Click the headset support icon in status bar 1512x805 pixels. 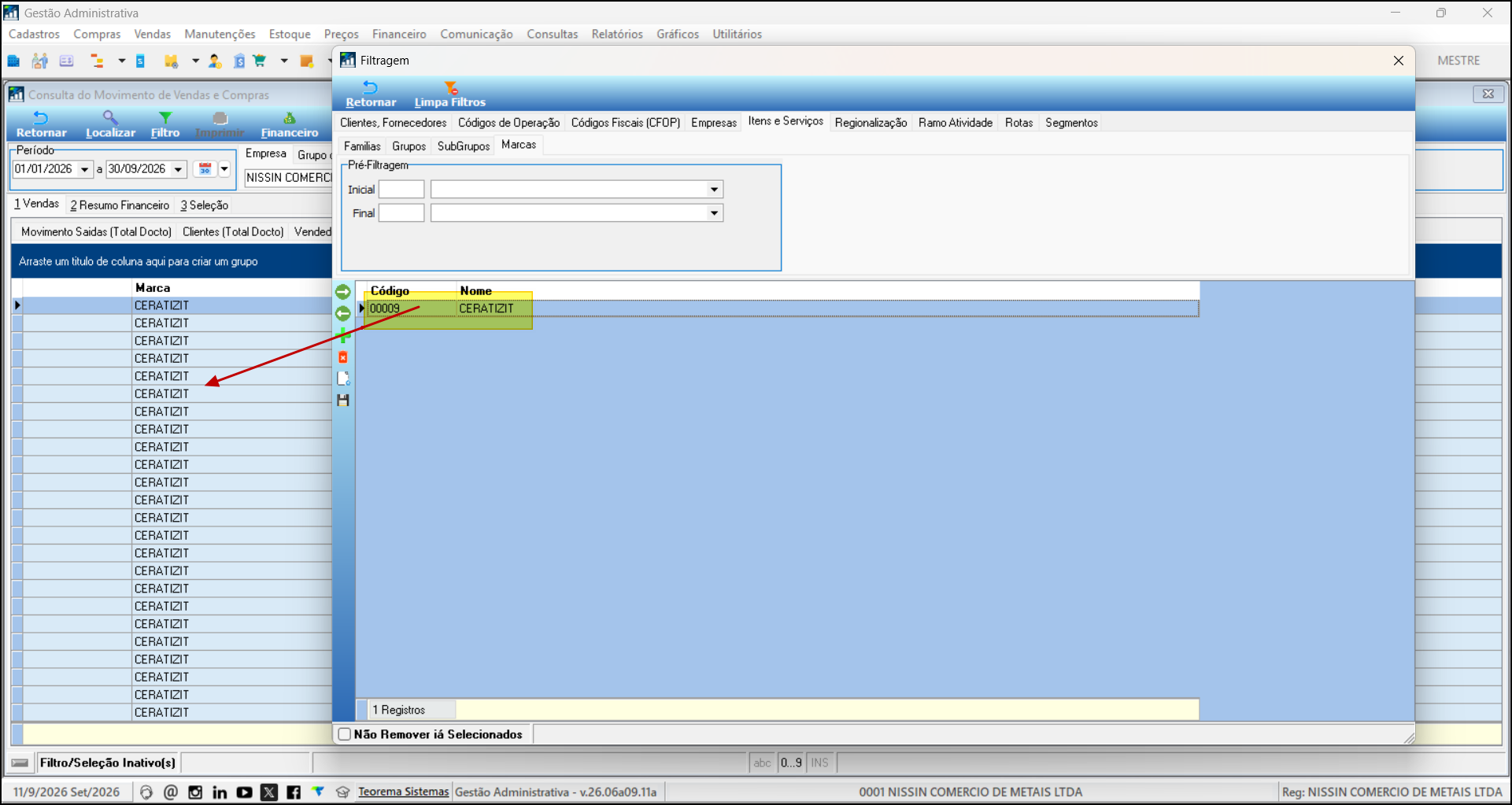click(146, 792)
